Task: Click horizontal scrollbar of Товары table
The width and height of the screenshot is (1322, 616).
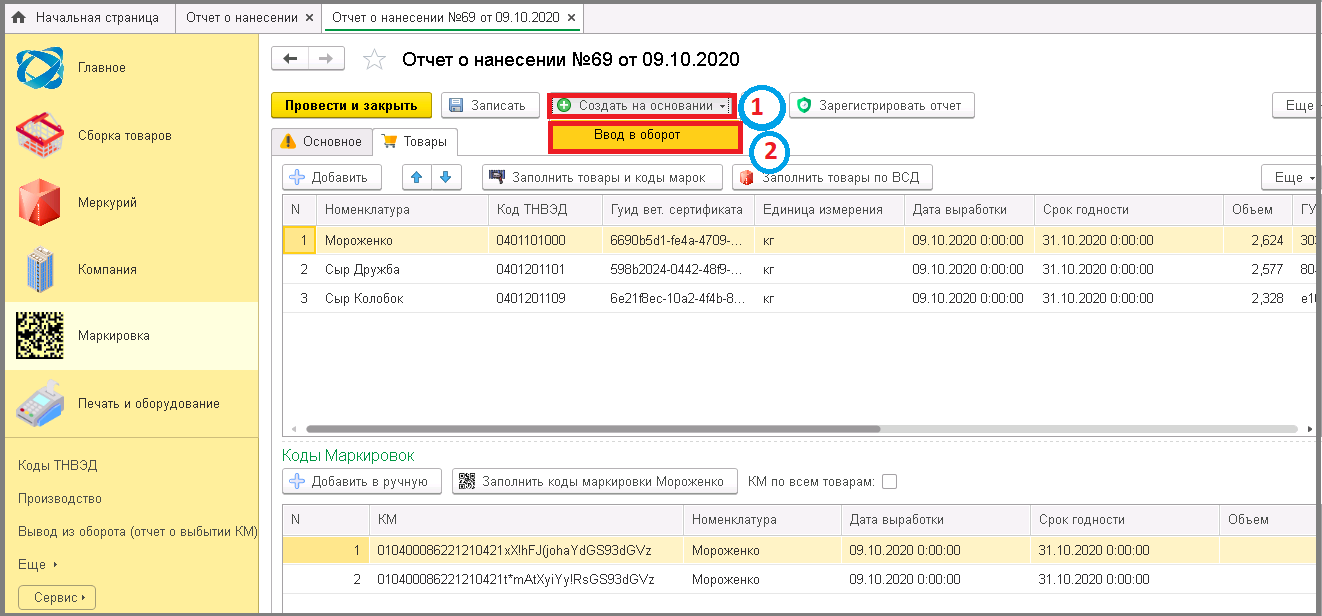Action: 592,428
